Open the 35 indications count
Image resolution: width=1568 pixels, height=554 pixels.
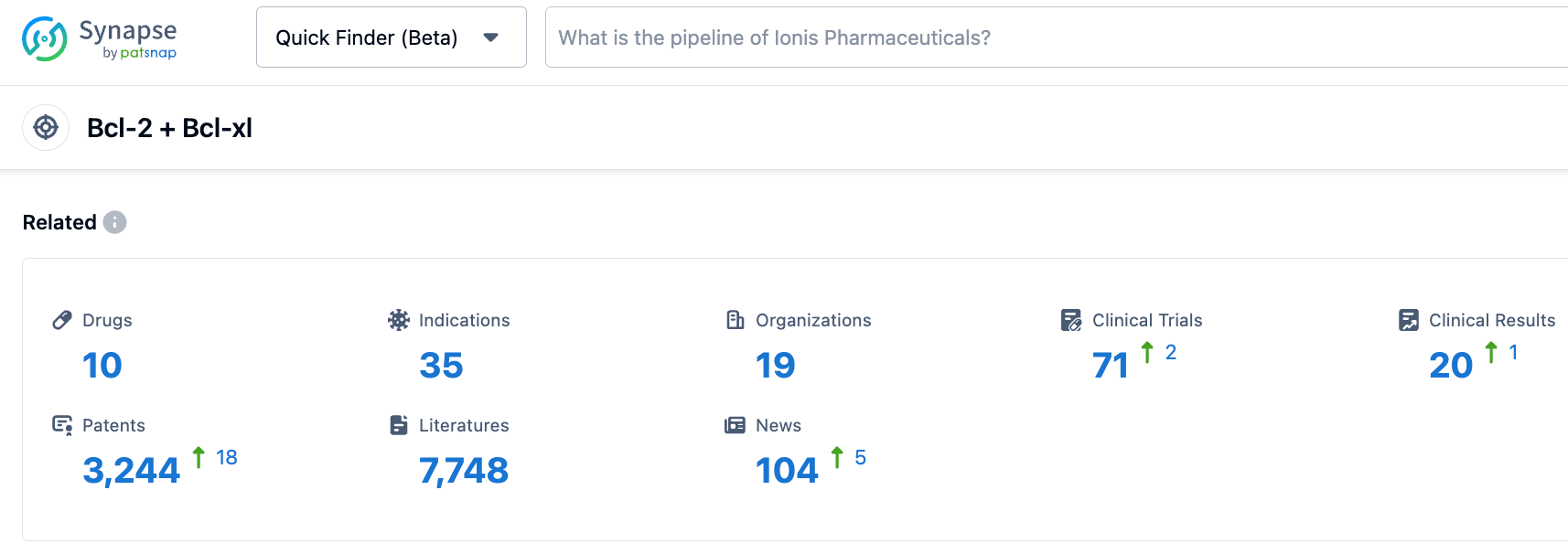[x=441, y=366]
